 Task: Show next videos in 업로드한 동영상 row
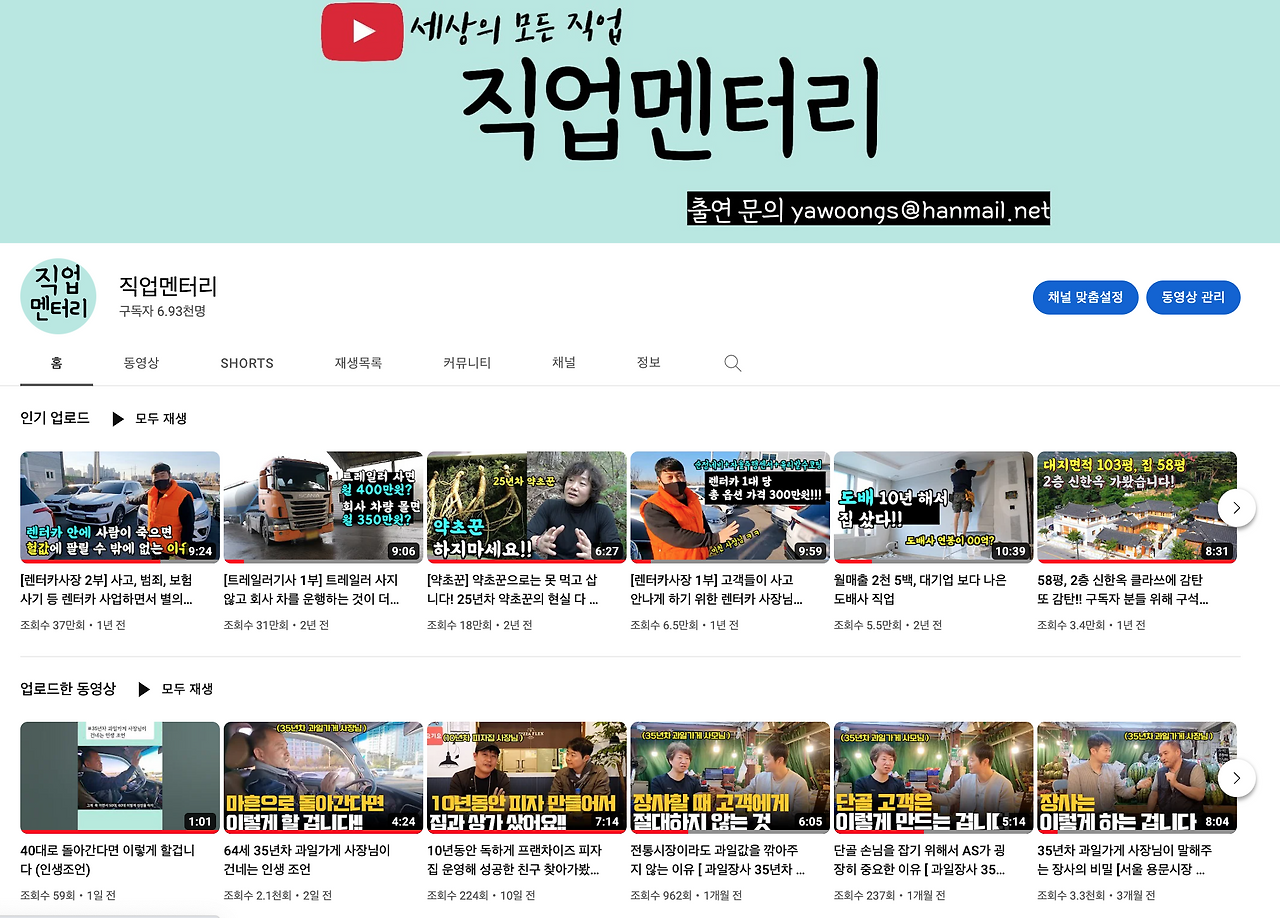pos(1237,777)
